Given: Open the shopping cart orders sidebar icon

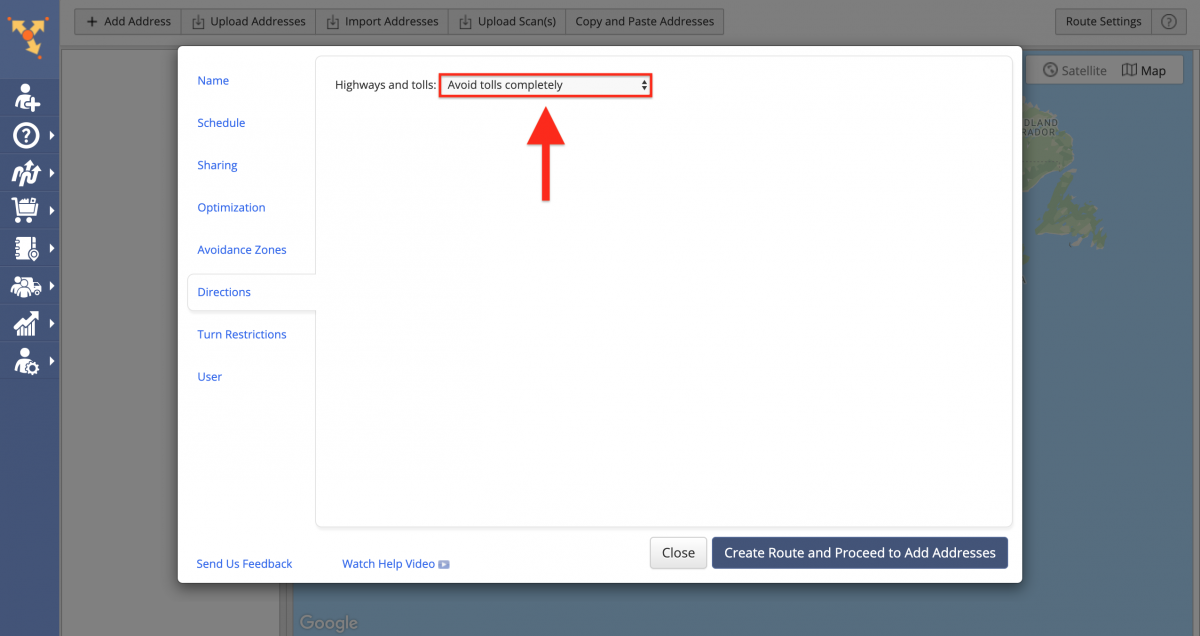Looking at the screenshot, I should pyautogui.click(x=25, y=210).
